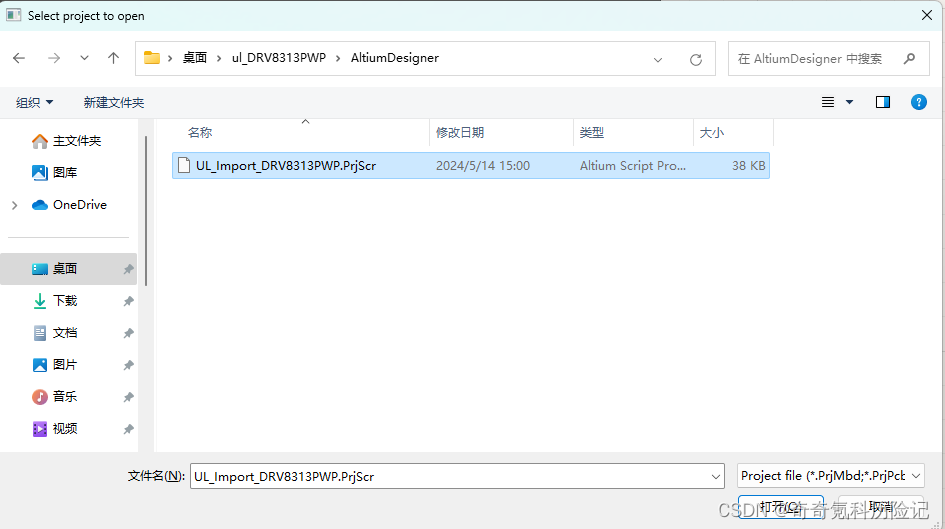
Task: Open the recent locations dropdown arrow
Action: tap(84, 58)
